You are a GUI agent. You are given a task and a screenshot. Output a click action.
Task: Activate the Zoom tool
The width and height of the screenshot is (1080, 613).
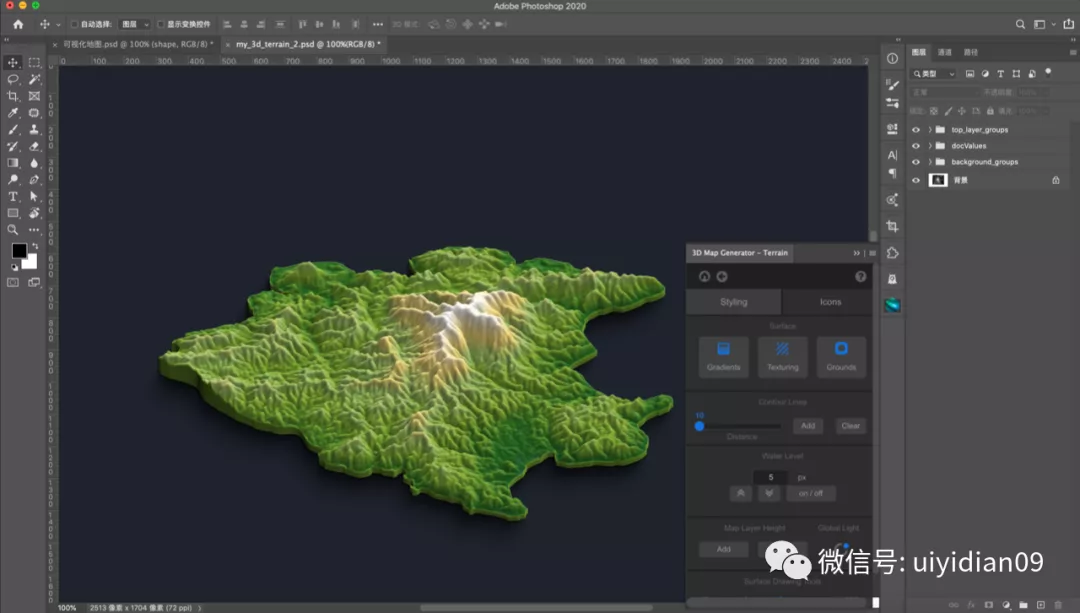13,230
